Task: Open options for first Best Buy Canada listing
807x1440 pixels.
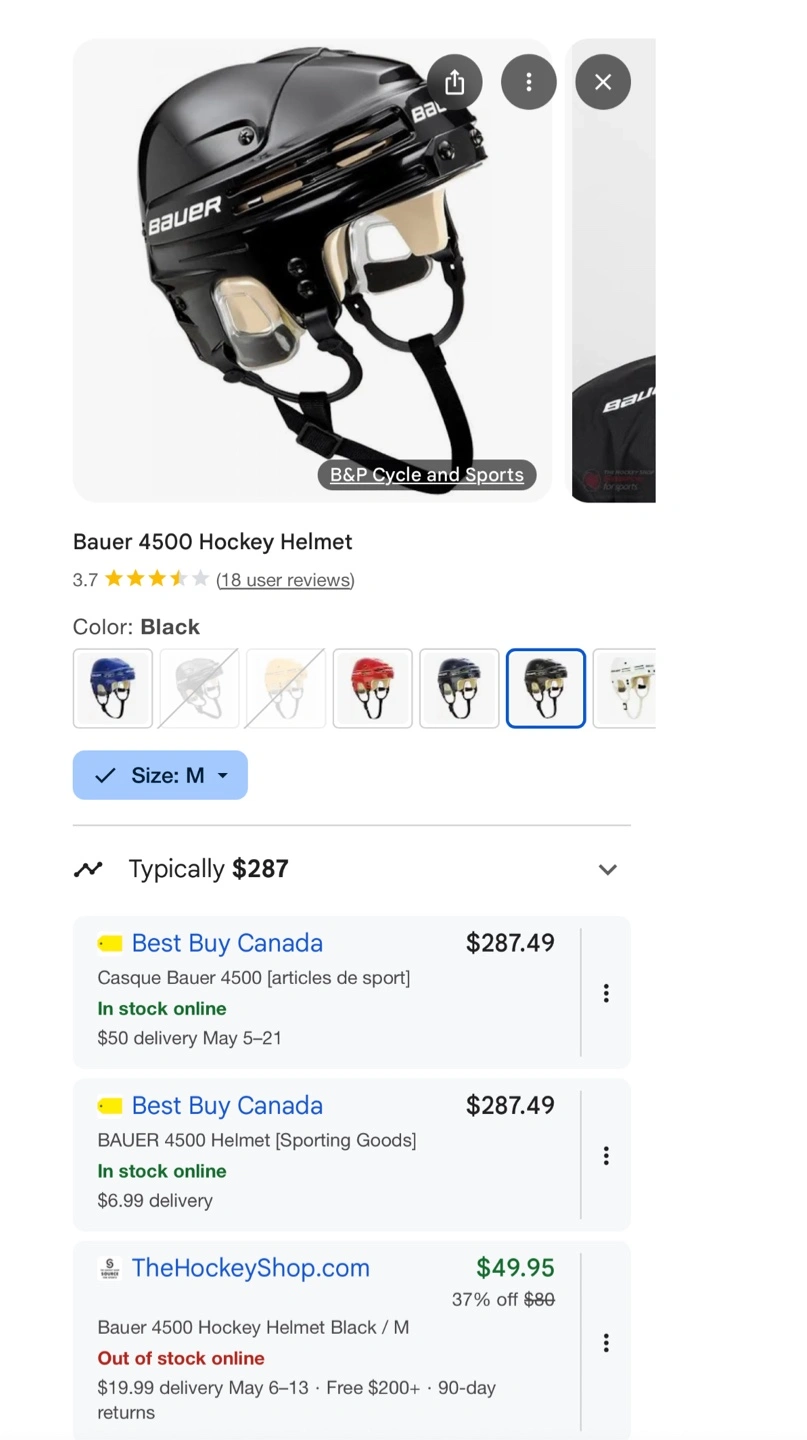Action: point(606,993)
